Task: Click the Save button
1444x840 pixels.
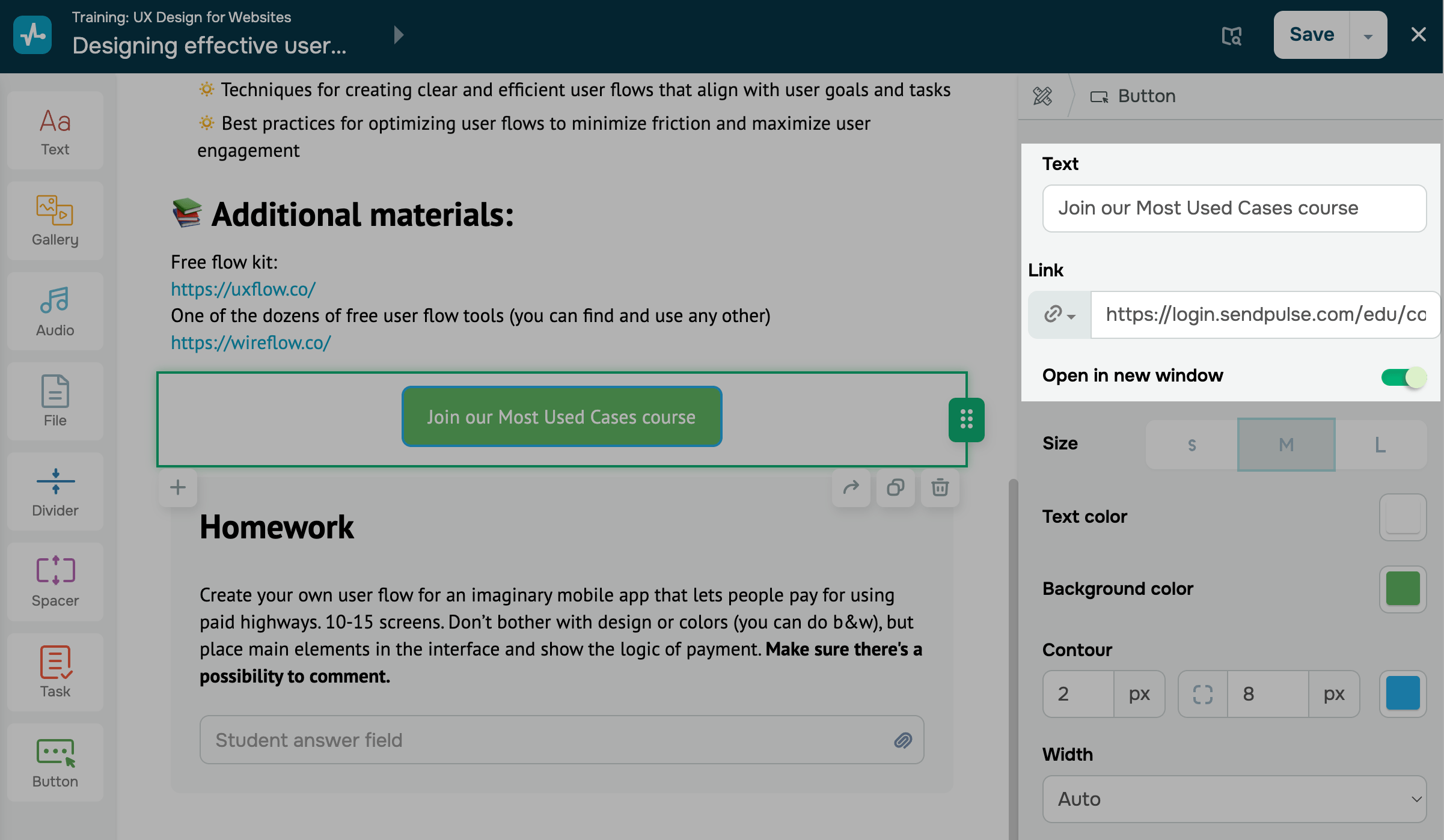Action: click(1311, 35)
